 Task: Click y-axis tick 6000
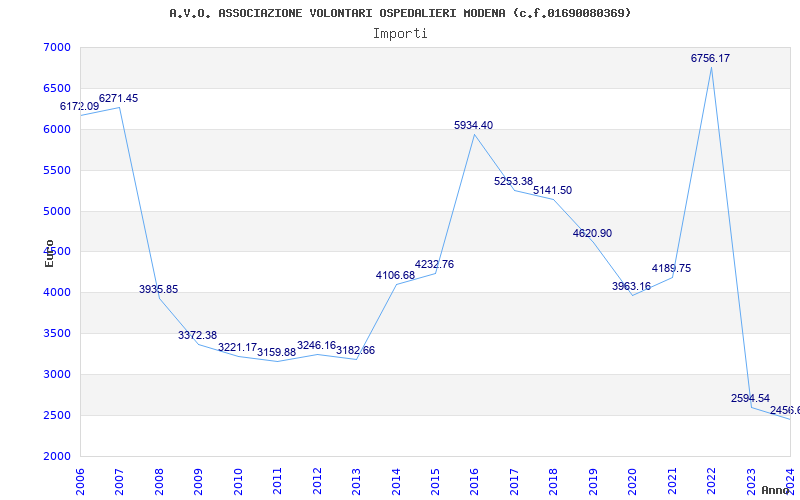(57, 129)
